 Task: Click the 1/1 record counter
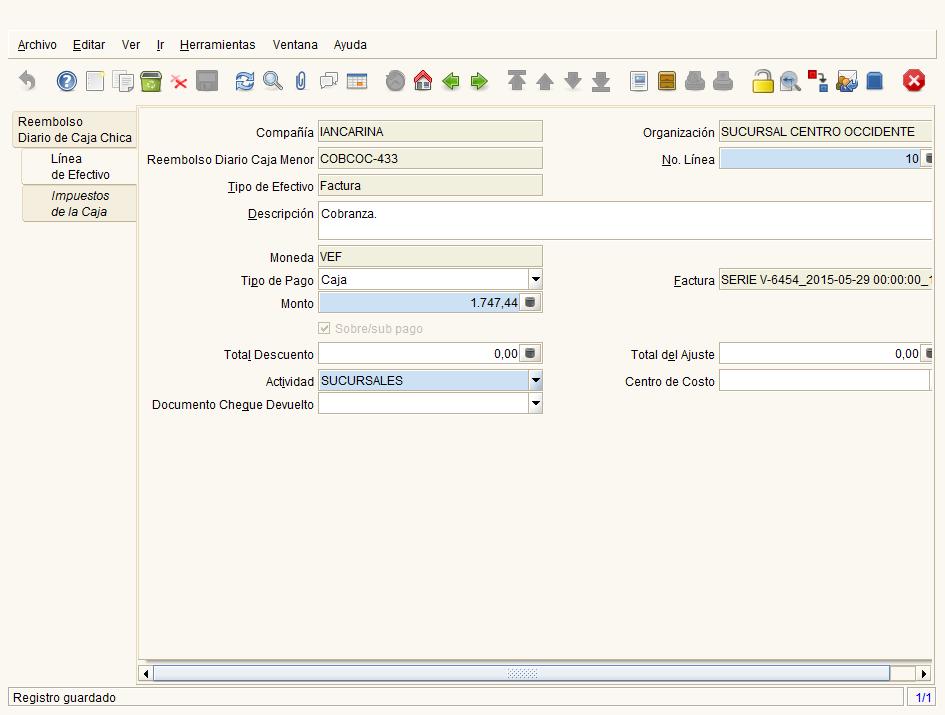pos(923,698)
